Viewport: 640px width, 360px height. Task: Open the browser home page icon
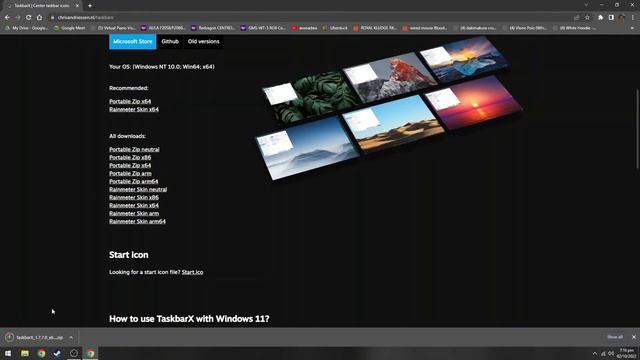(x=39, y=18)
